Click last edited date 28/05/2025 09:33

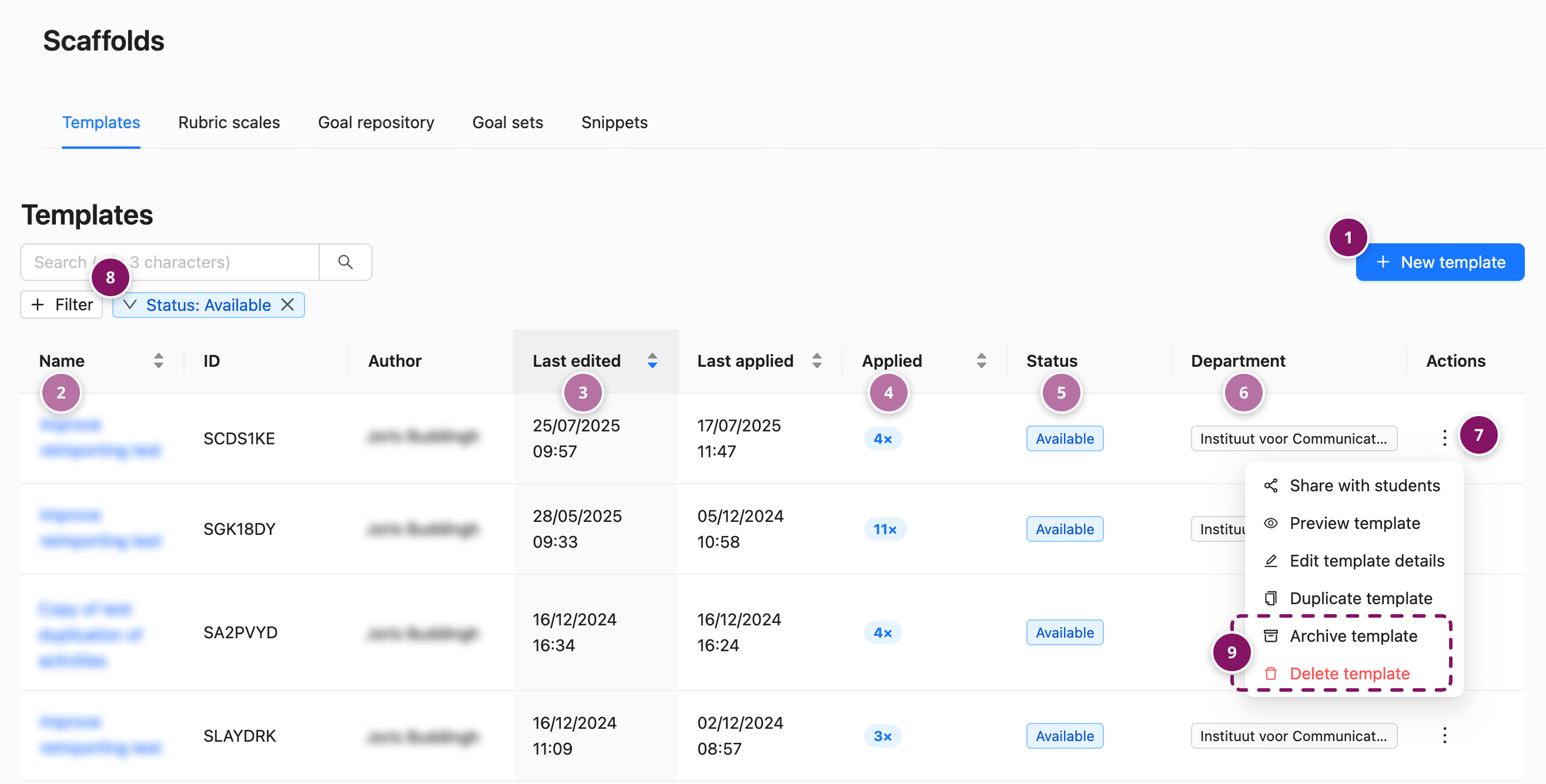point(577,529)
